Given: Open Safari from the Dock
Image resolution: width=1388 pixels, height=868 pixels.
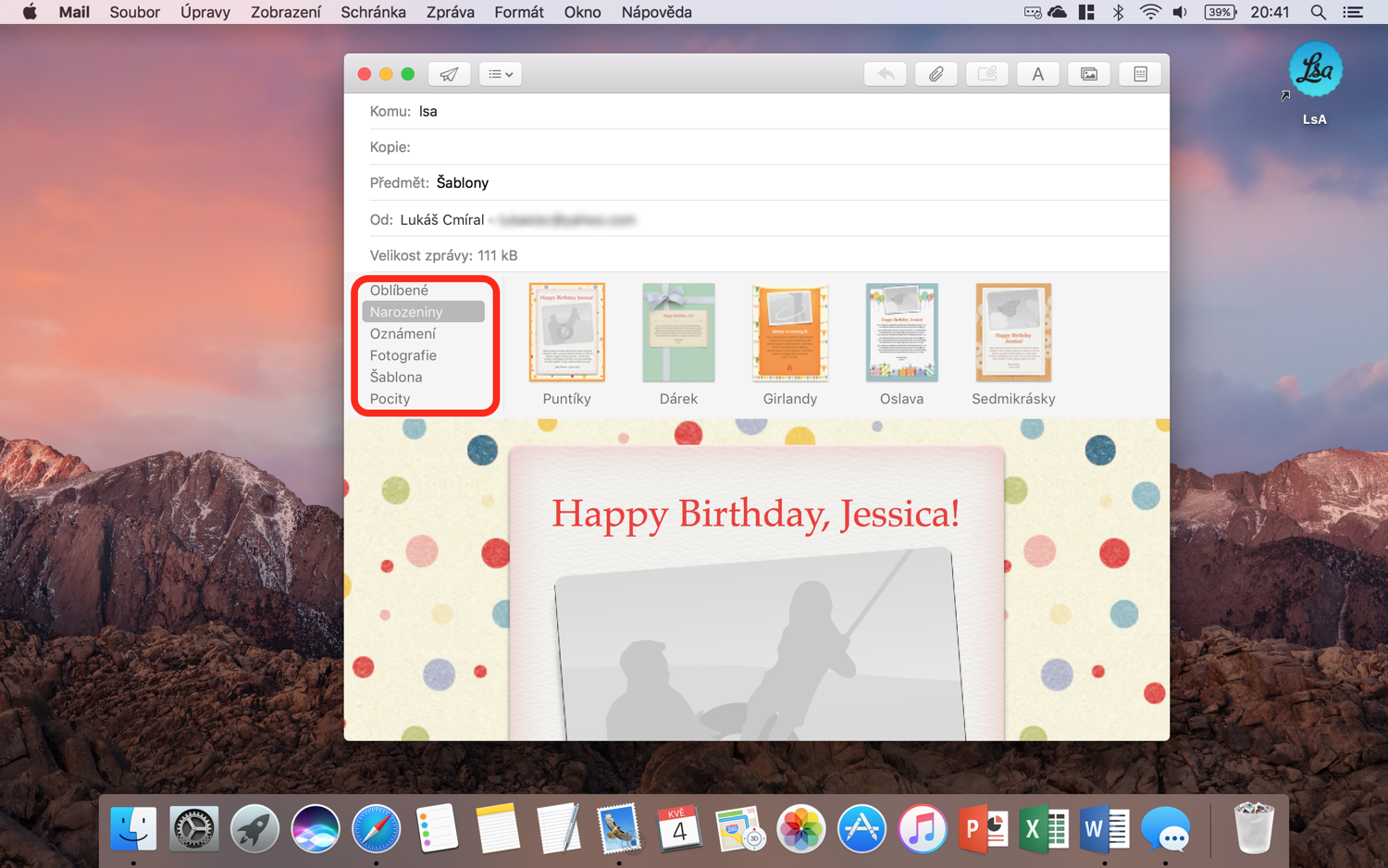Looking at the screenshot, I should pyautogui.click(x=376, y=828).
